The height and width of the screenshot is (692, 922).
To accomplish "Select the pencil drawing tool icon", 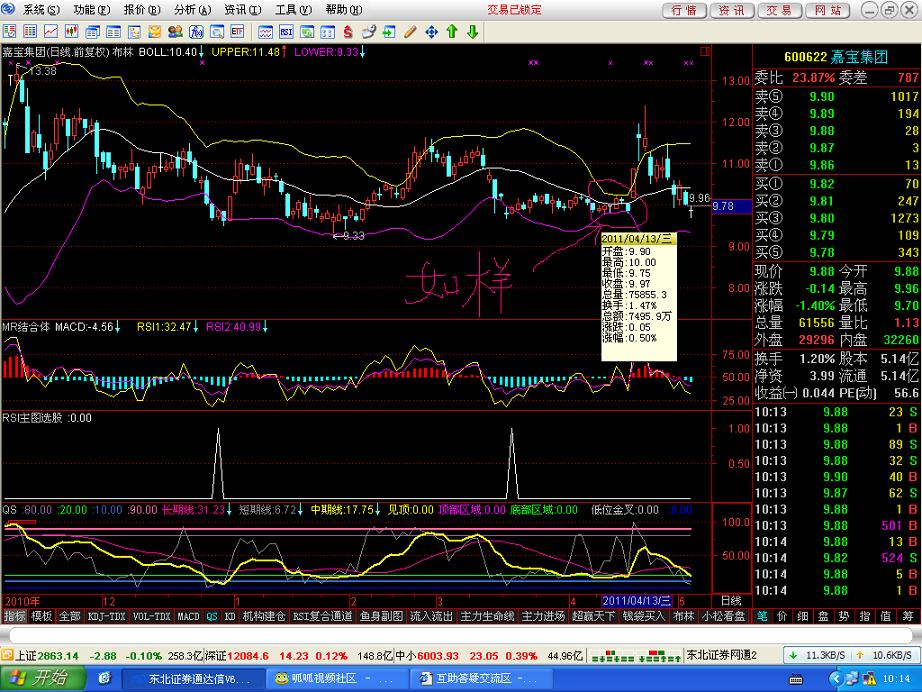I will (410, 32).
